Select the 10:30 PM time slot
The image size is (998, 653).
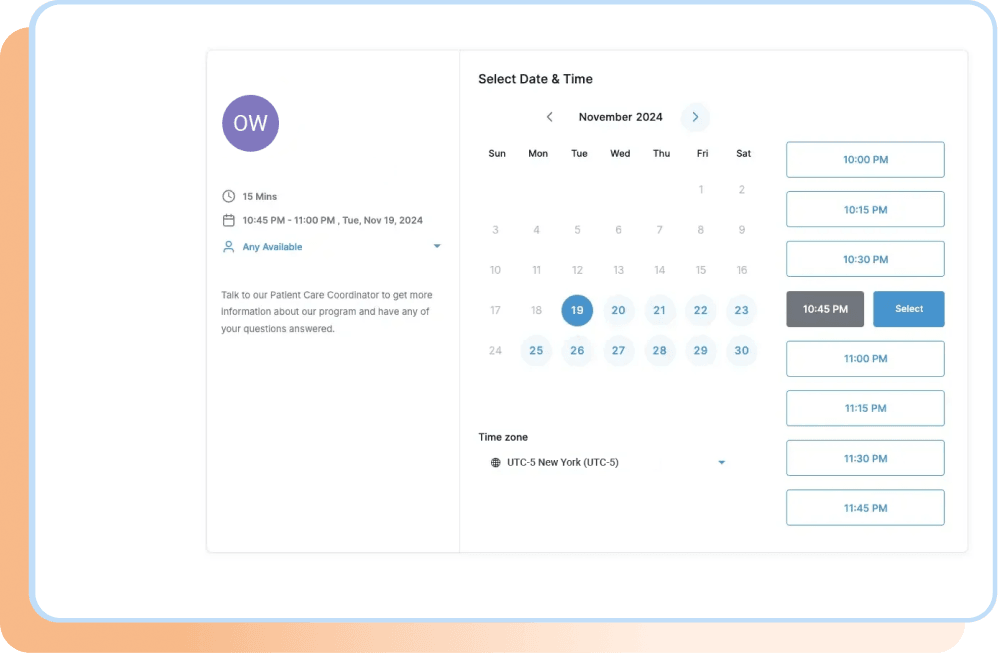(864, 258)
